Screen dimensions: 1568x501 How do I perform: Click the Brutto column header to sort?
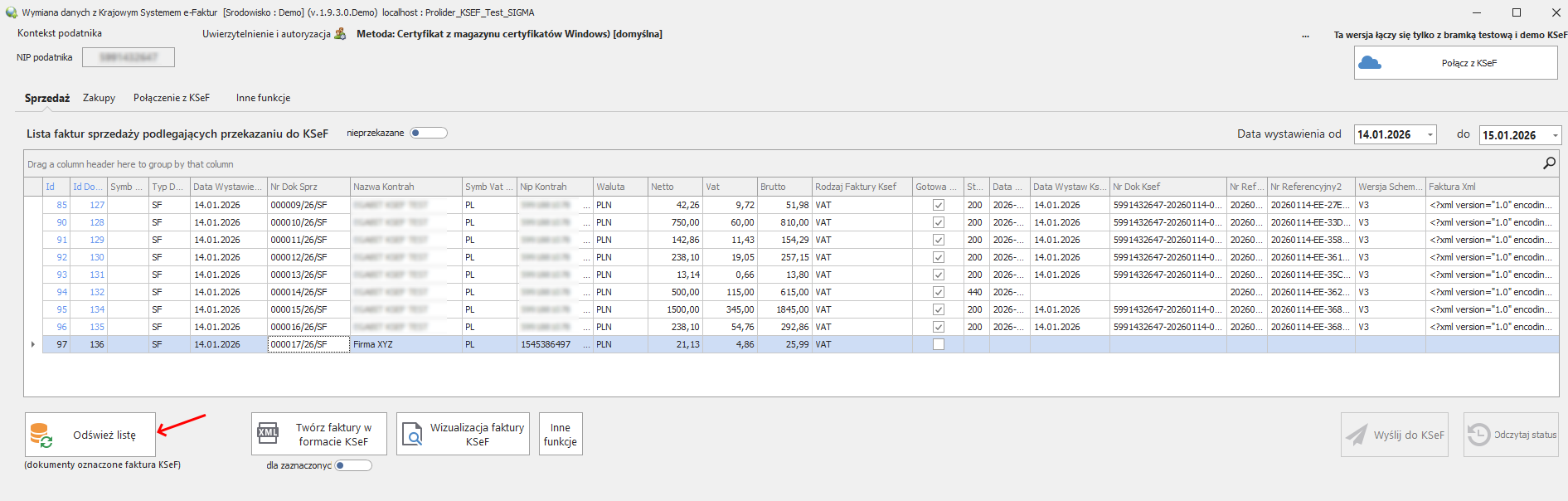(x=784, y=187)
